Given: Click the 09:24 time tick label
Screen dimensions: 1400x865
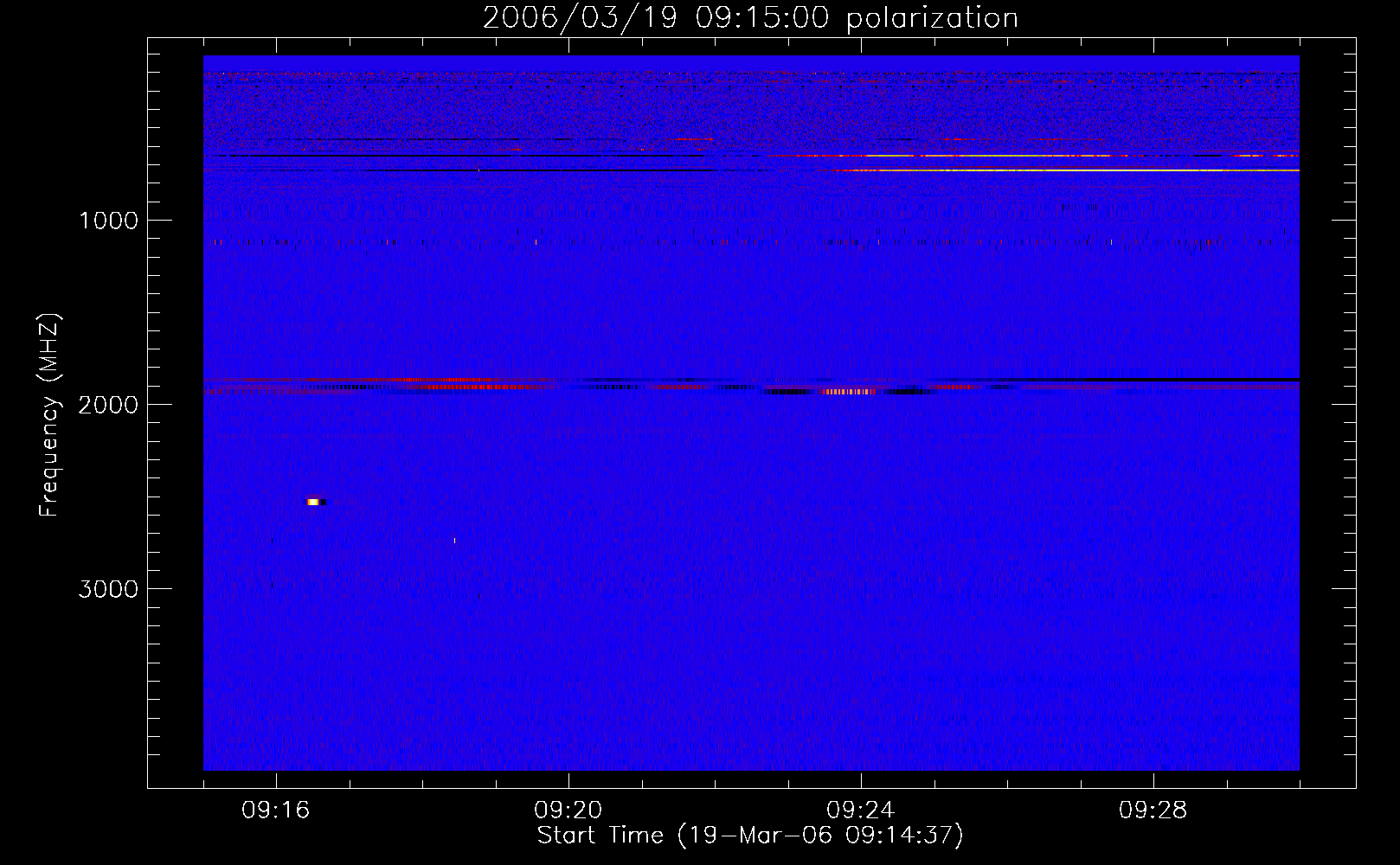Looking at the screenshot, I should (861, 811).
